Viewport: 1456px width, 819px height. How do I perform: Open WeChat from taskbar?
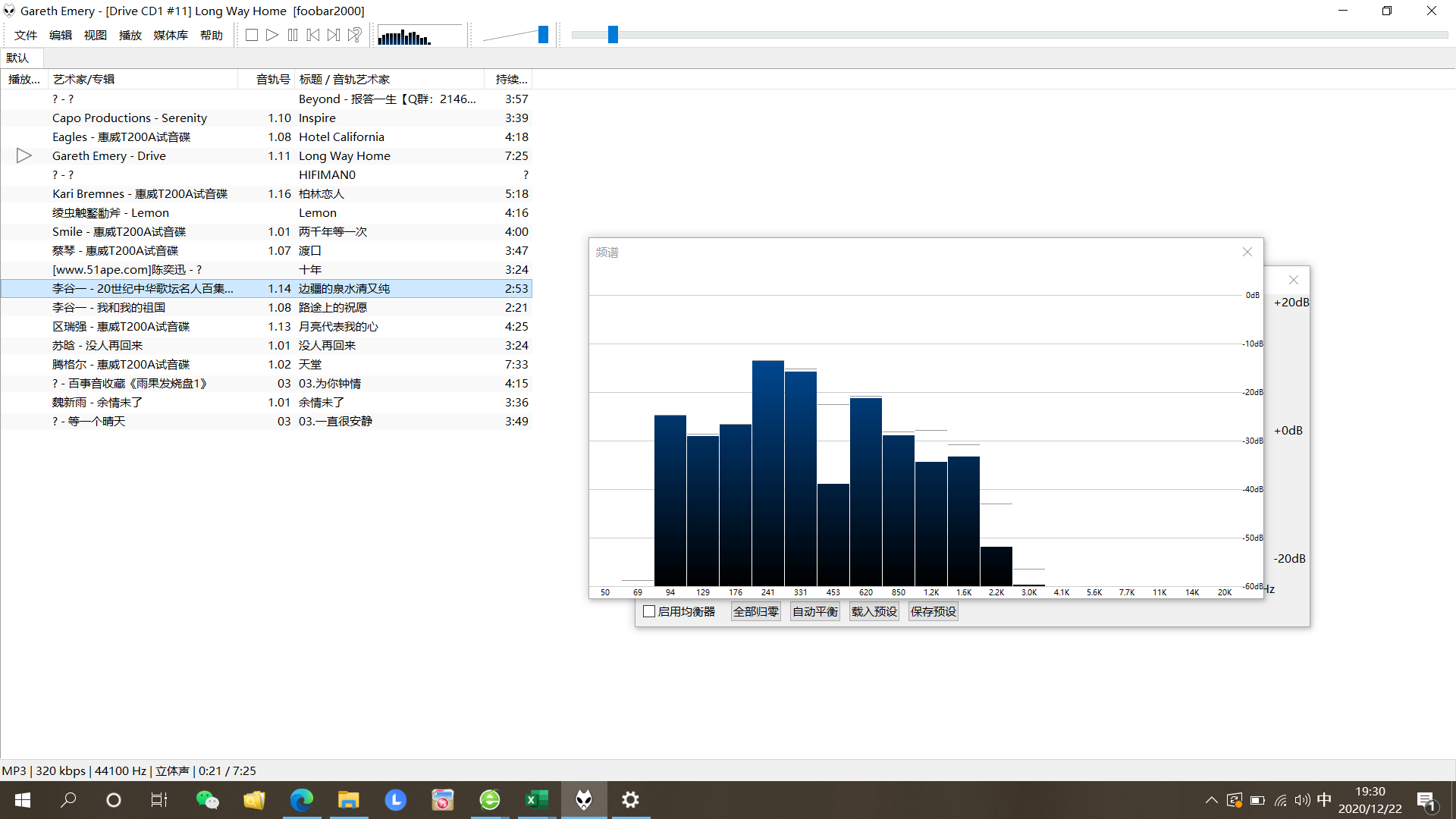[207, 800]
